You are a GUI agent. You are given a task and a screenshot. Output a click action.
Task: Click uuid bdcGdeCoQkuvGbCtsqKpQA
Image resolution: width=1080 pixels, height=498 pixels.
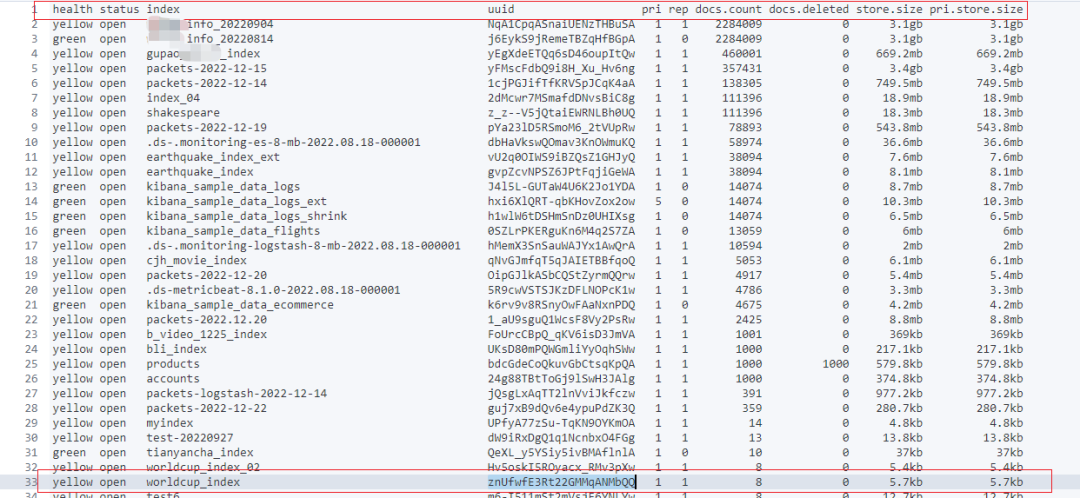561,364
